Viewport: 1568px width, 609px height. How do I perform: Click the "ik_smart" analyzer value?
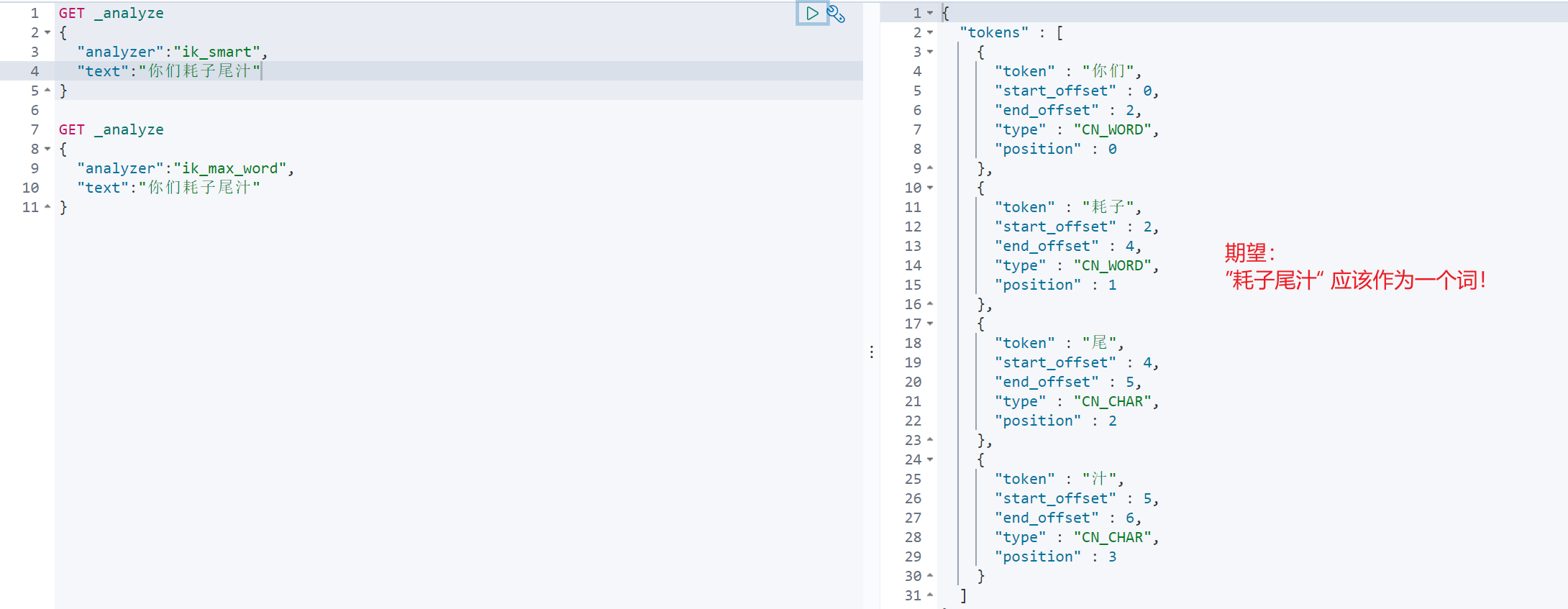click(216, 52)
